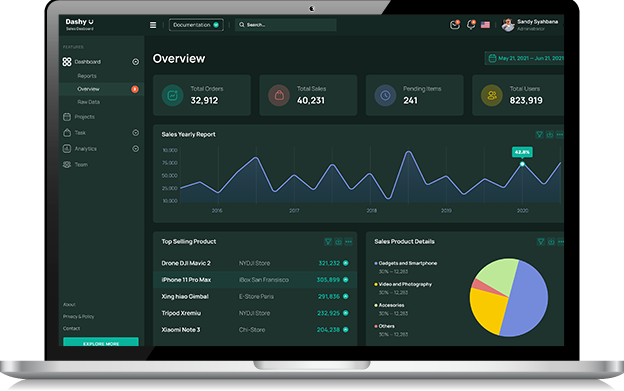This screenshot has height=391, width=624.
Task: Click the Tripod Xremiu product name
Action: [181, 313]
